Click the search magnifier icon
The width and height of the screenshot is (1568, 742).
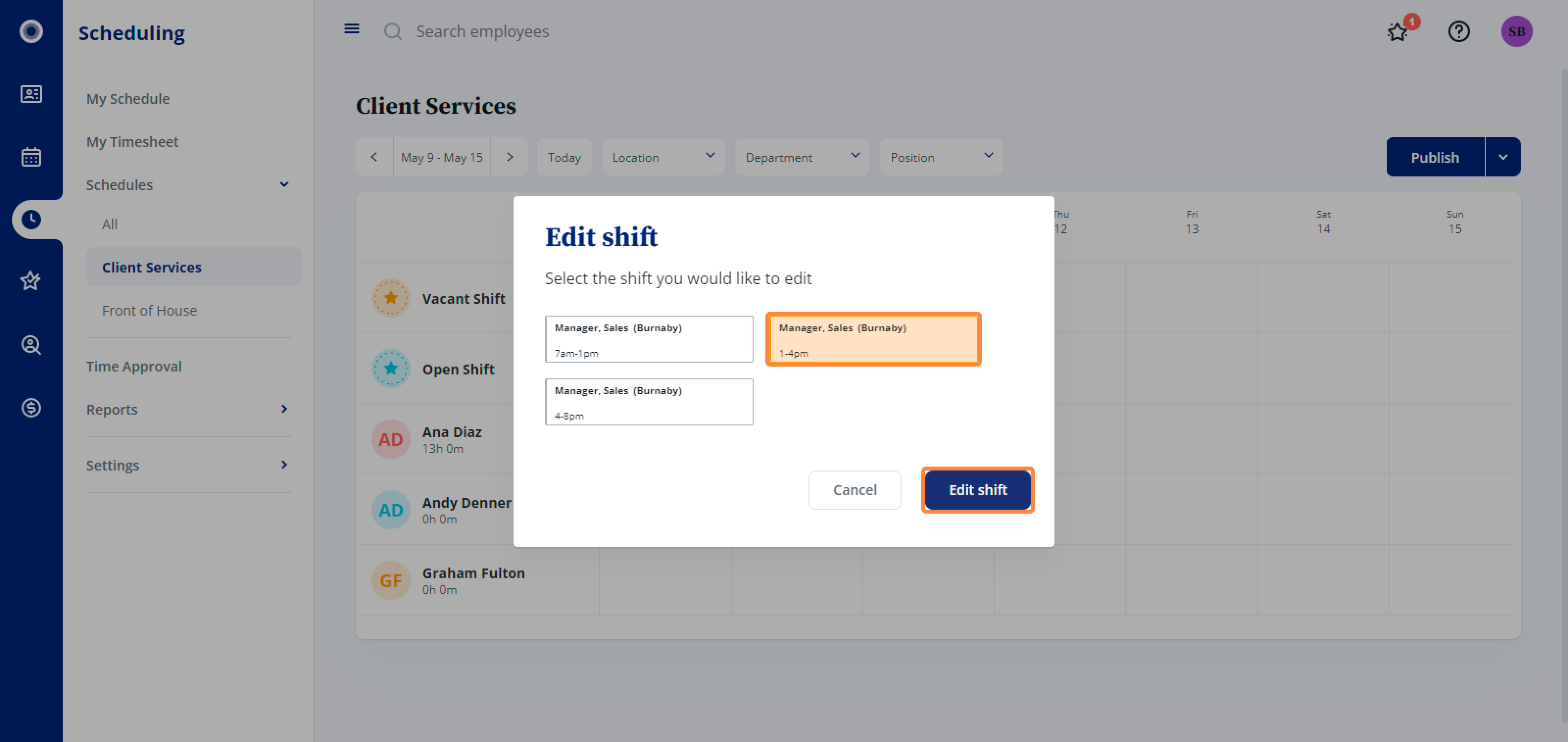[392, 31]
